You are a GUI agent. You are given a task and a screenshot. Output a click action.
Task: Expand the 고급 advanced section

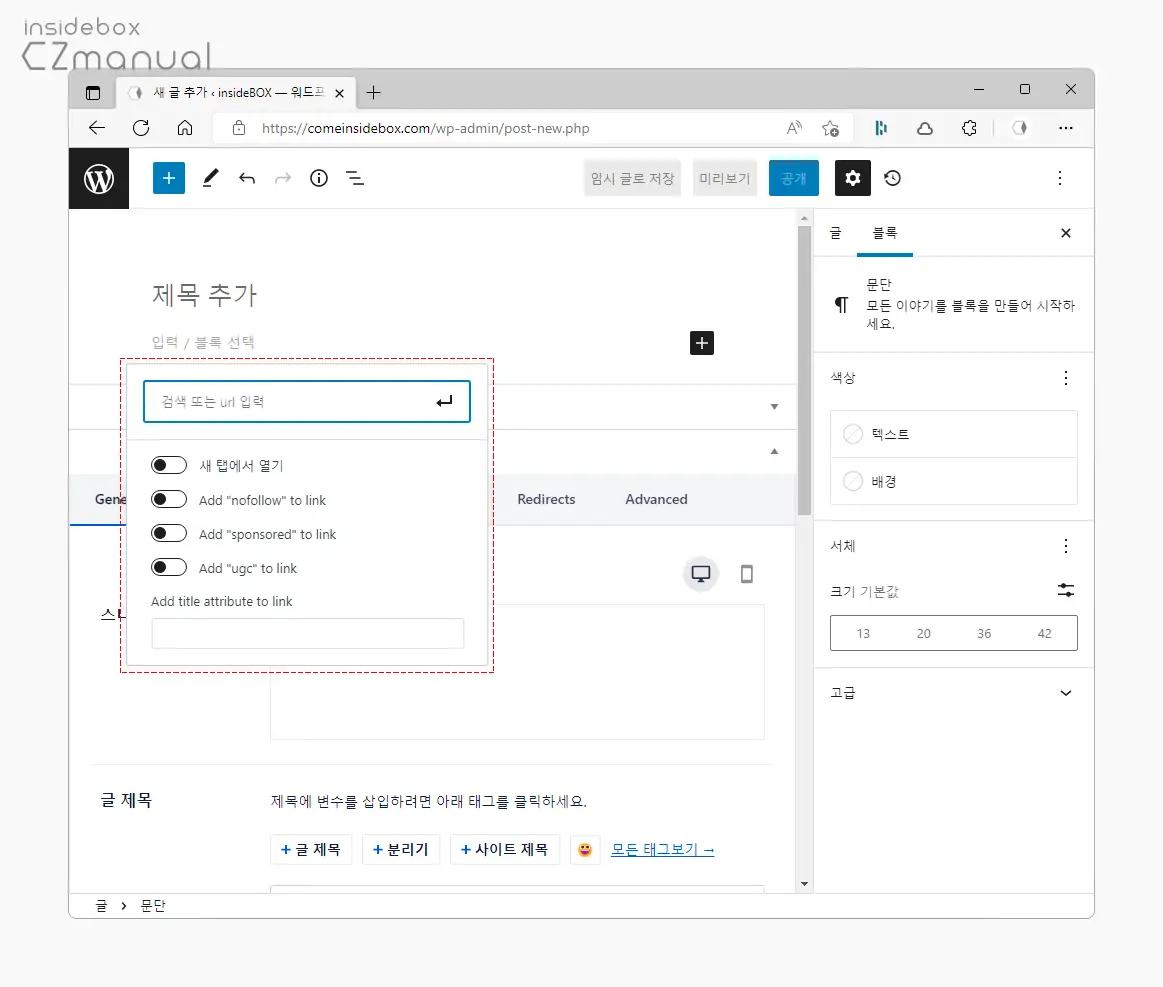pyautogui.click(x=953, y=693)
